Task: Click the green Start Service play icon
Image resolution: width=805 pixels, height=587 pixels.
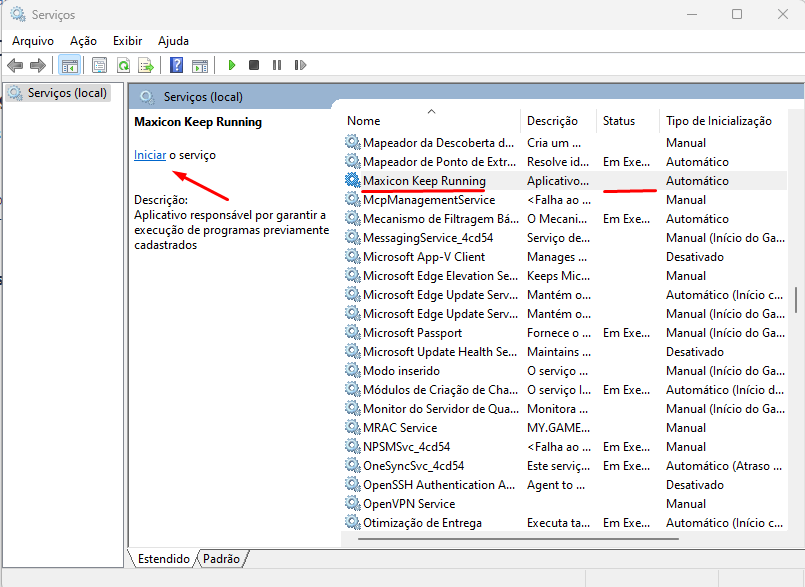Action: tap(232, 65)
